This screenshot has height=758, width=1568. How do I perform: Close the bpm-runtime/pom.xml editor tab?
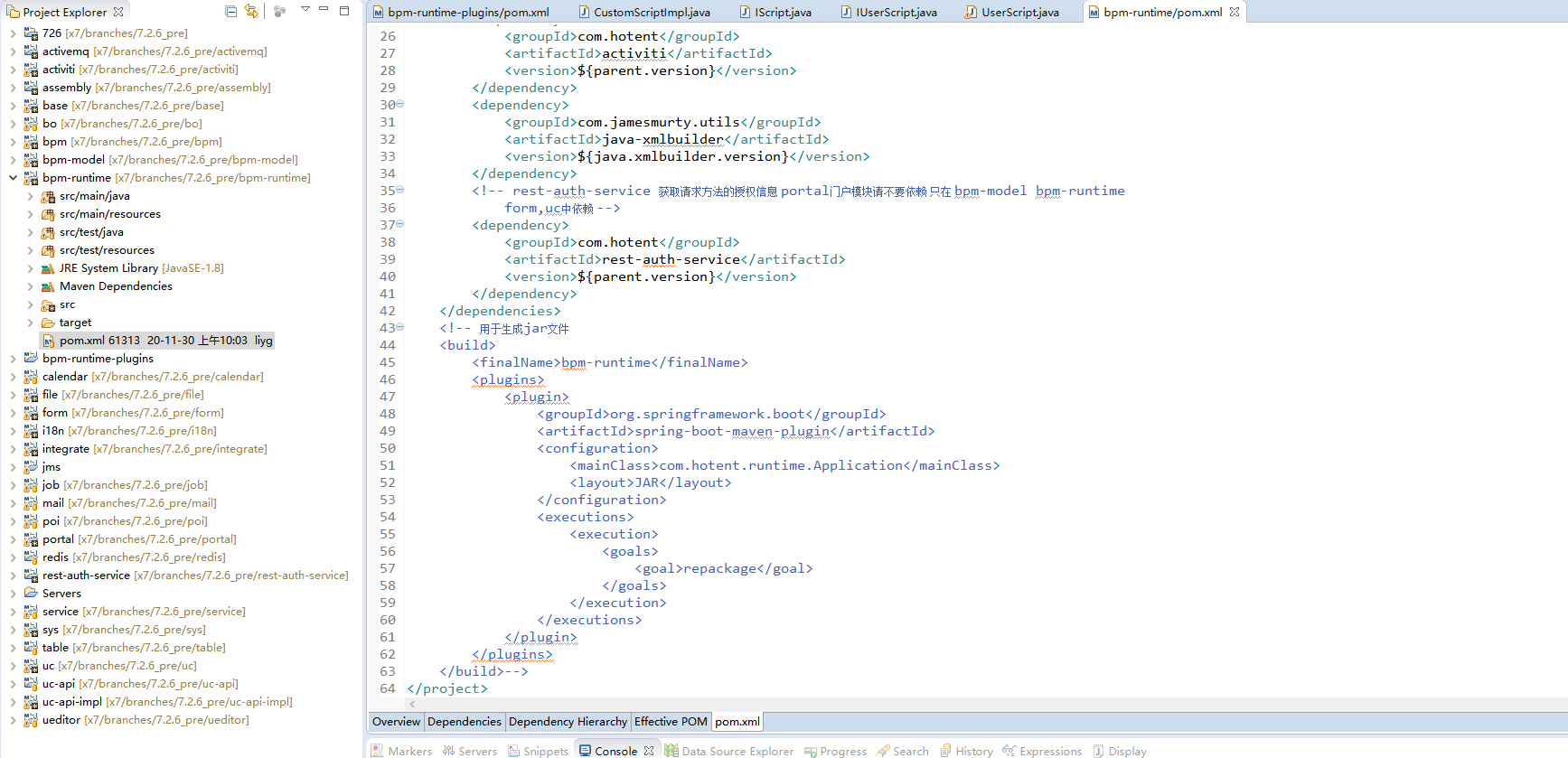coord(1235,12)
